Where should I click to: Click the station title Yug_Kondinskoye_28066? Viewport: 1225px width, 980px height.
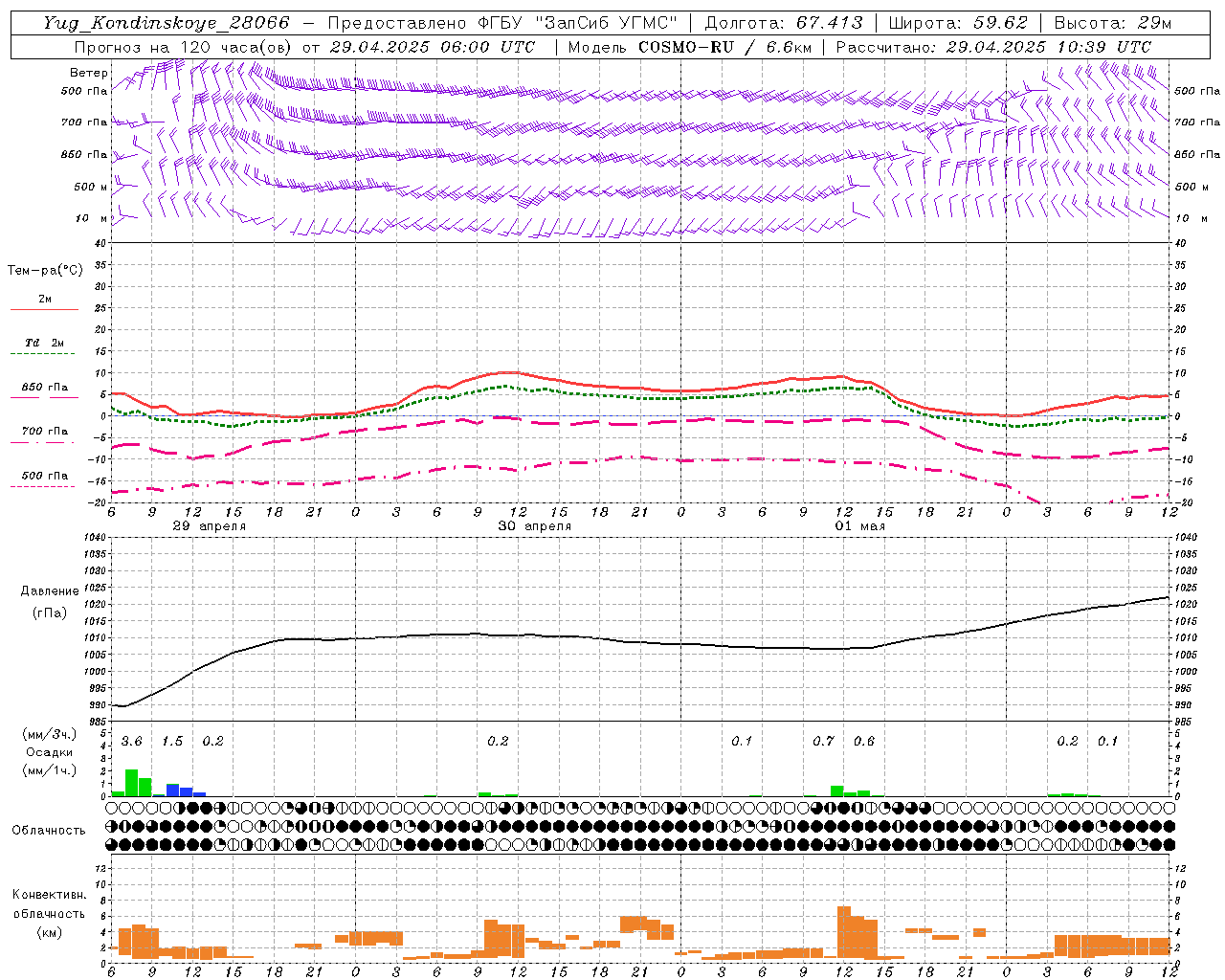(167, 23)
